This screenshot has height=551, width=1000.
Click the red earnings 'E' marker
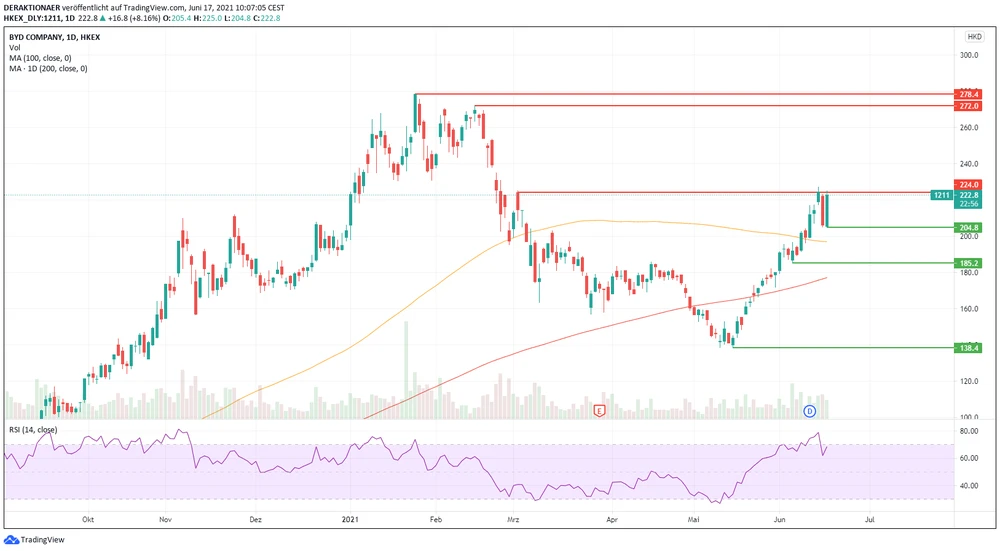pyautogui.click(x=599, y=411)
